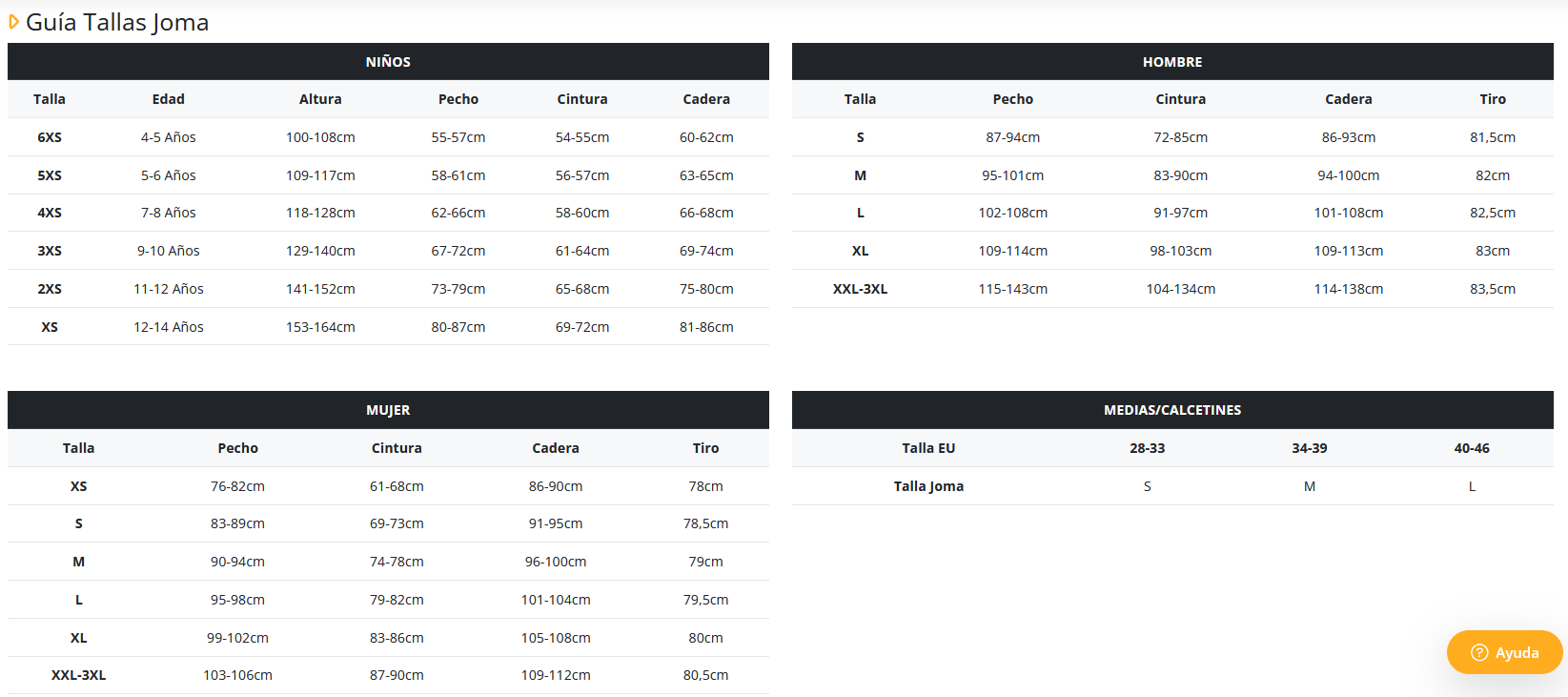Viewport: 1568px width, 697px height.
Task: Click the 'Talla Joma' row label
Action: 928,486
